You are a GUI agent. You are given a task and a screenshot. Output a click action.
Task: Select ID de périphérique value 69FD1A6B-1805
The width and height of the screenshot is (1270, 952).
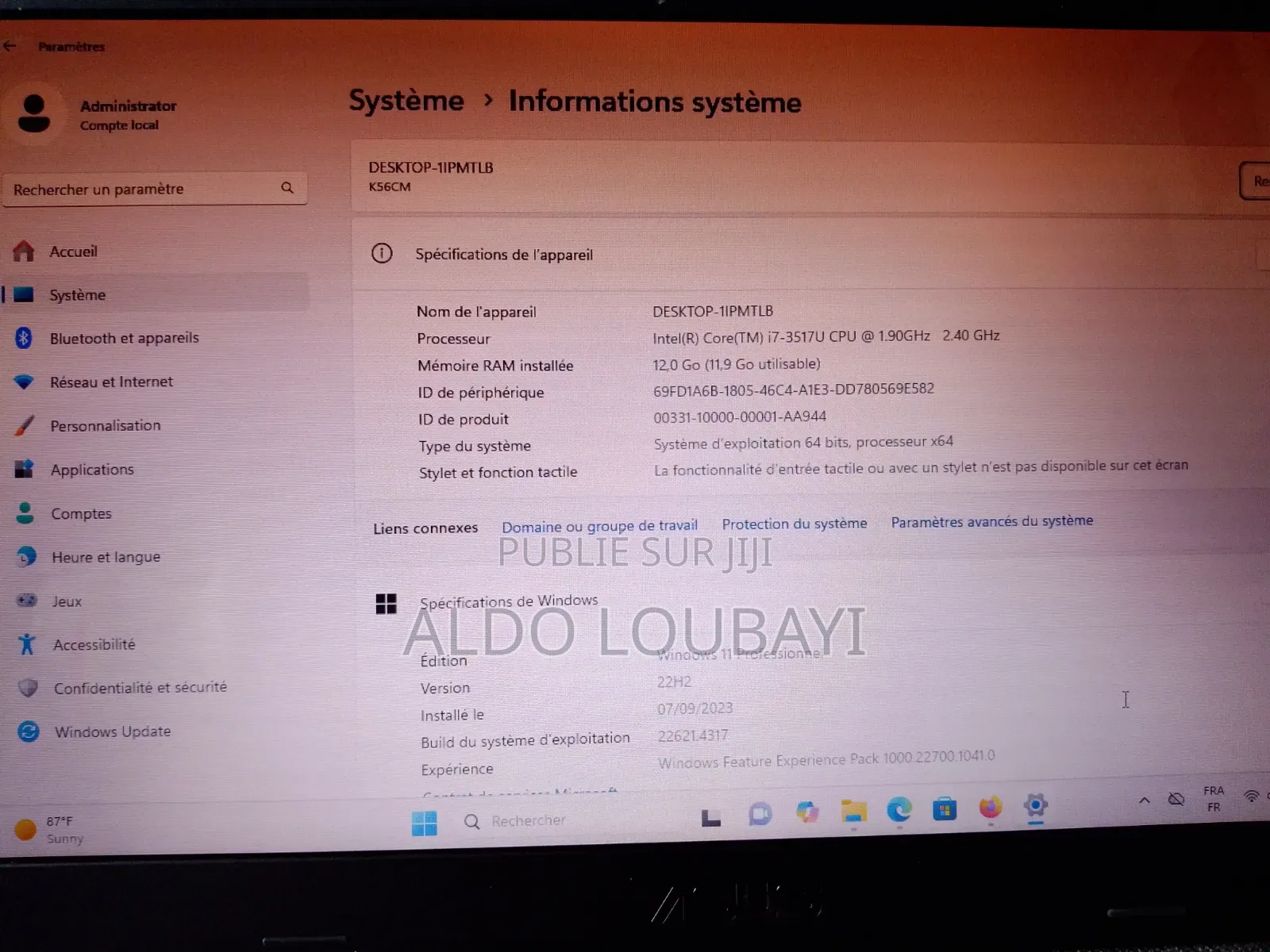(x=794, y=390)
